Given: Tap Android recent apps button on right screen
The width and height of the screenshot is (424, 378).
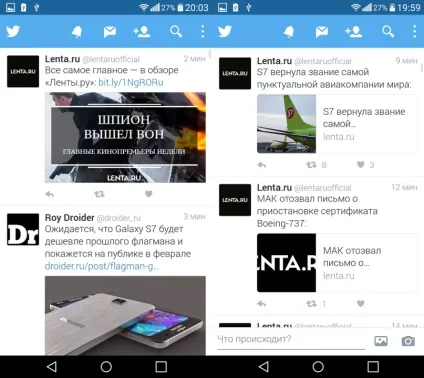Looking at the screenshot, I should (373, 367).
